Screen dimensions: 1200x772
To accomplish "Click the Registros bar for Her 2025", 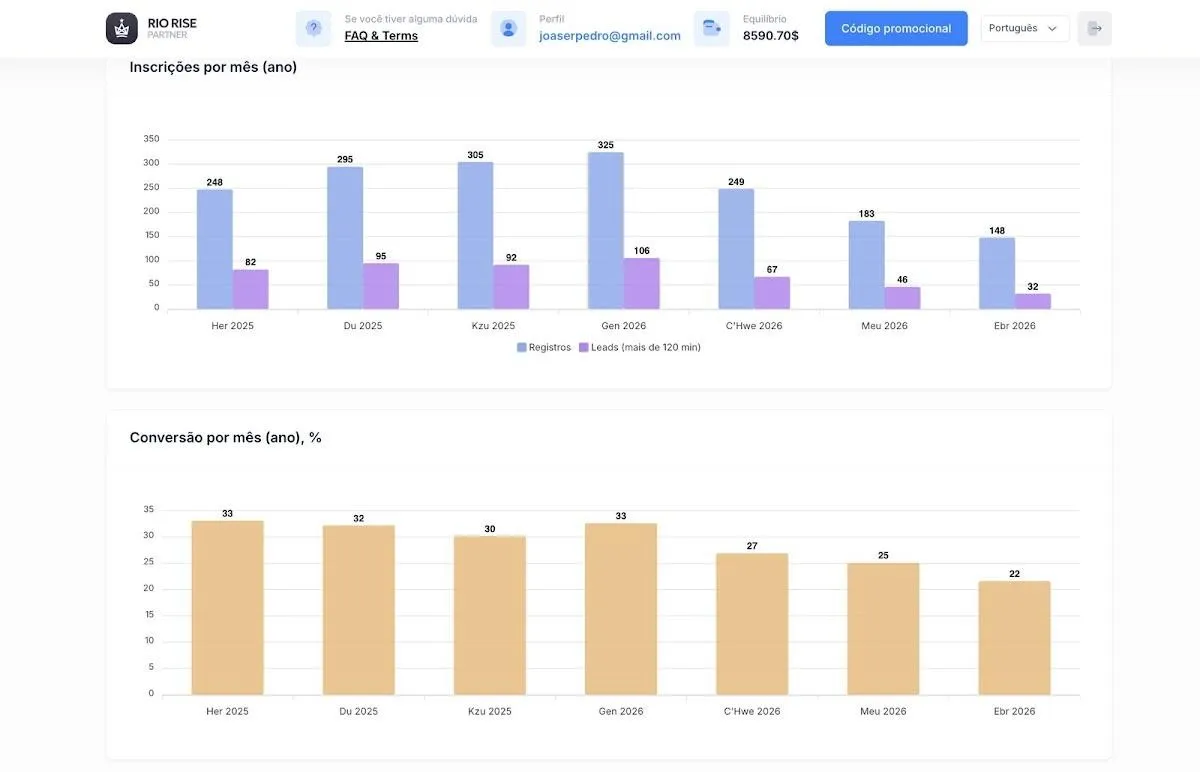I will point(215,249).
